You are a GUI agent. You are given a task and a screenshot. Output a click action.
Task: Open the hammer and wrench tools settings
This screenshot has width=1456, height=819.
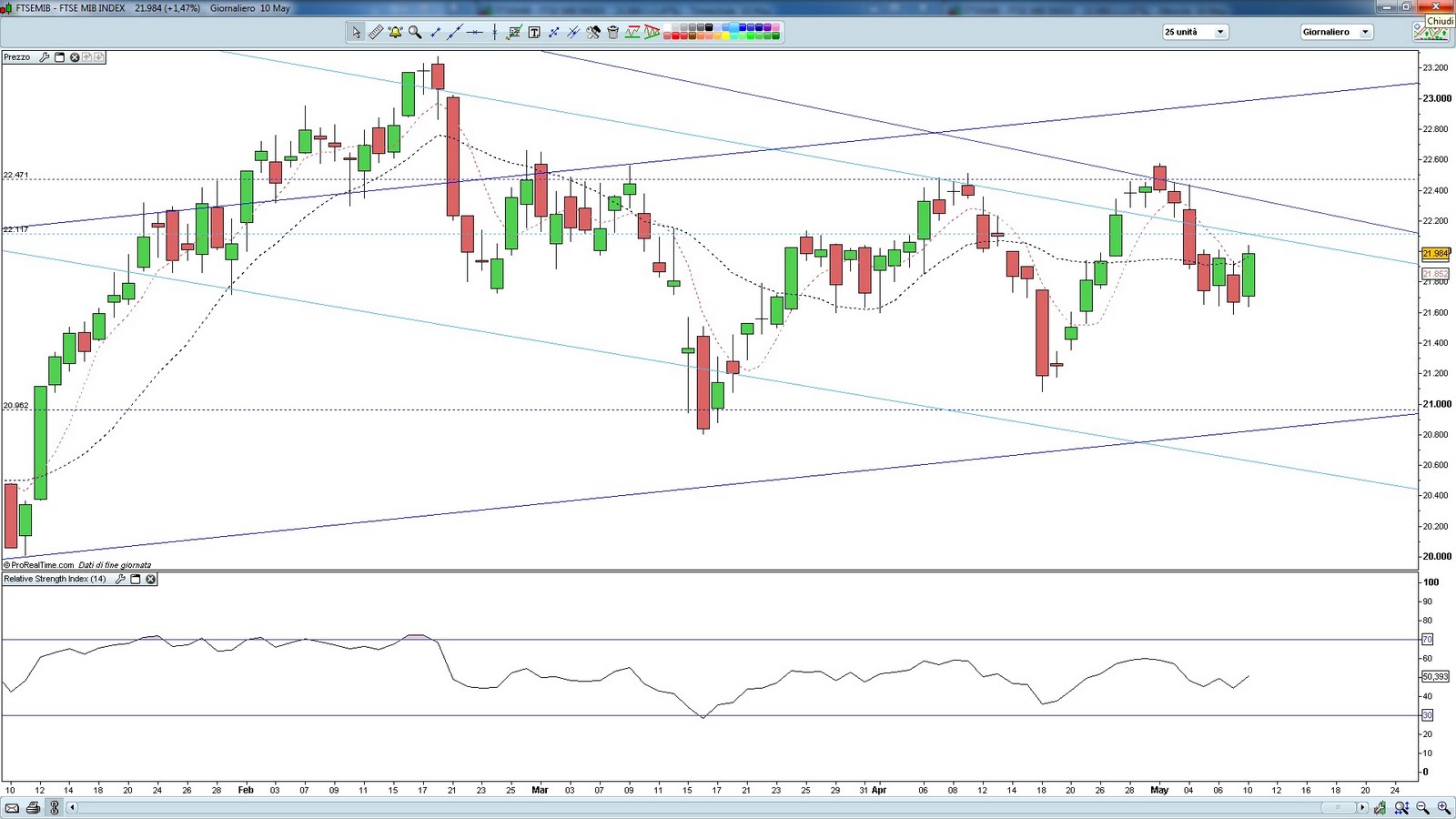(x=593, y=32)
